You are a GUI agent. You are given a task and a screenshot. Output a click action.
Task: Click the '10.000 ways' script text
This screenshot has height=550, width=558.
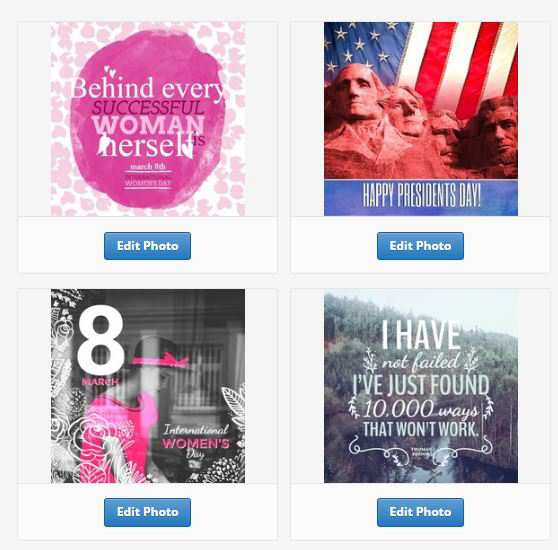(x=420, y=409)
